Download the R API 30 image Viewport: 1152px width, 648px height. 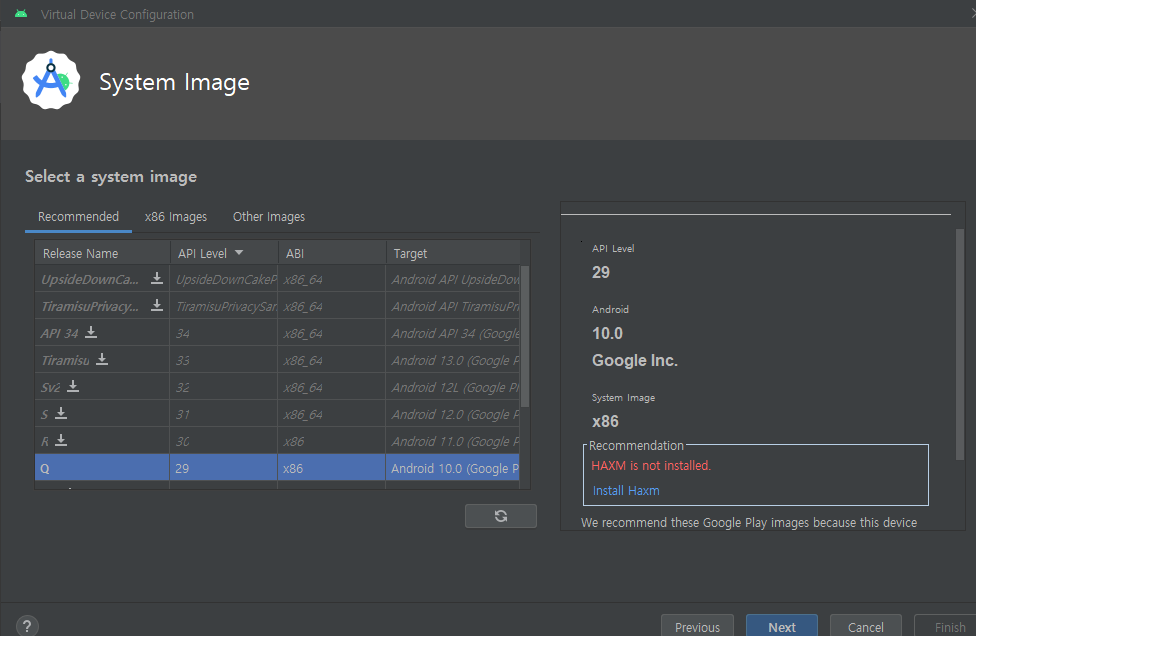pos(61,441)
